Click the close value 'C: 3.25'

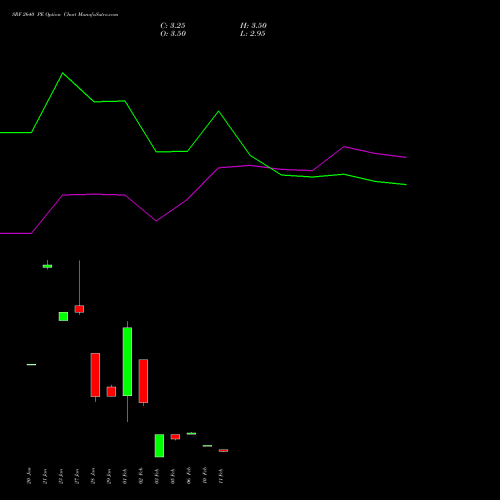[173, 26]
